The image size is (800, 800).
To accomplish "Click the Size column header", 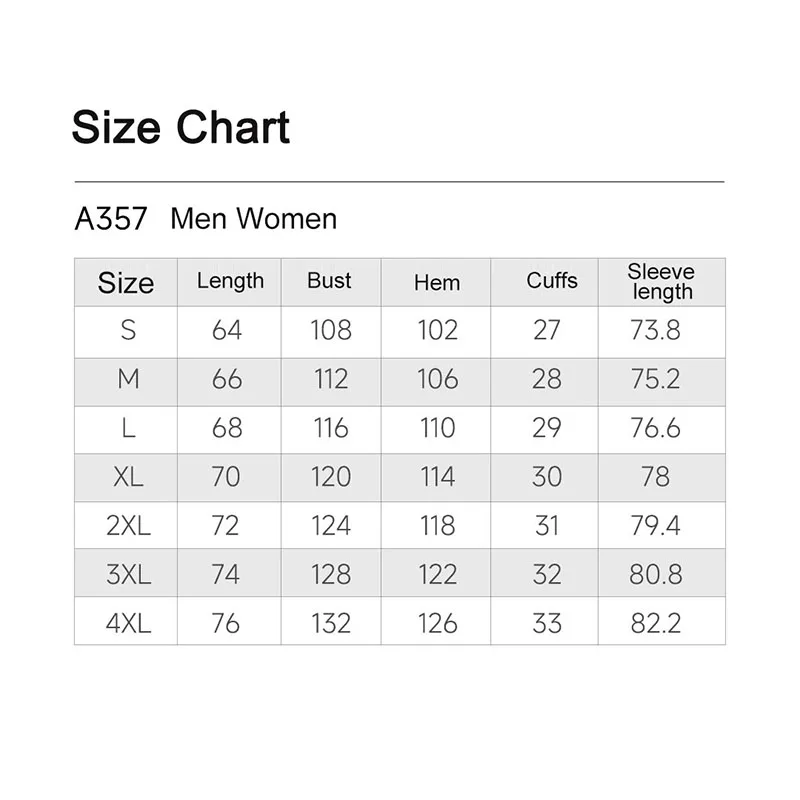I will point(126,283).
